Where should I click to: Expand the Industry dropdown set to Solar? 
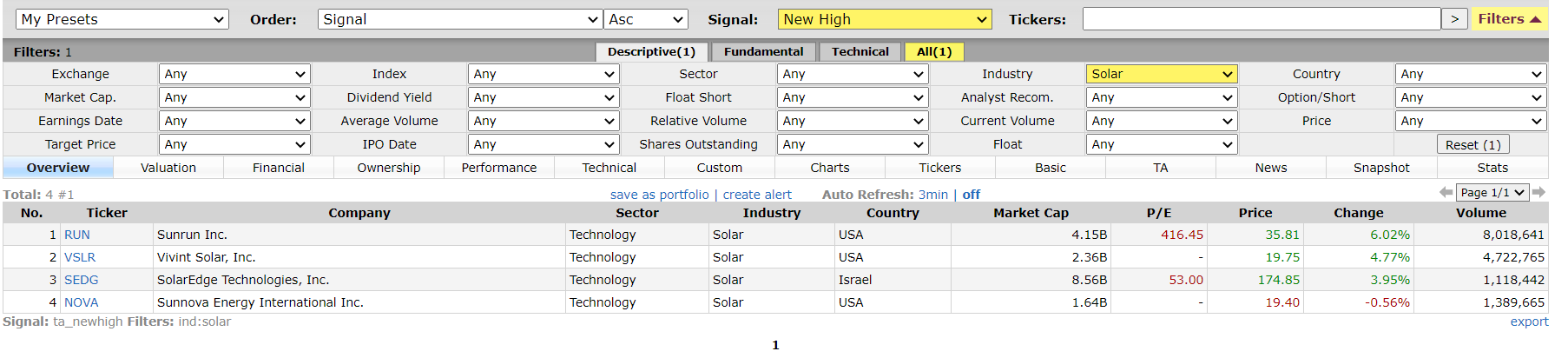point(1161,74)
